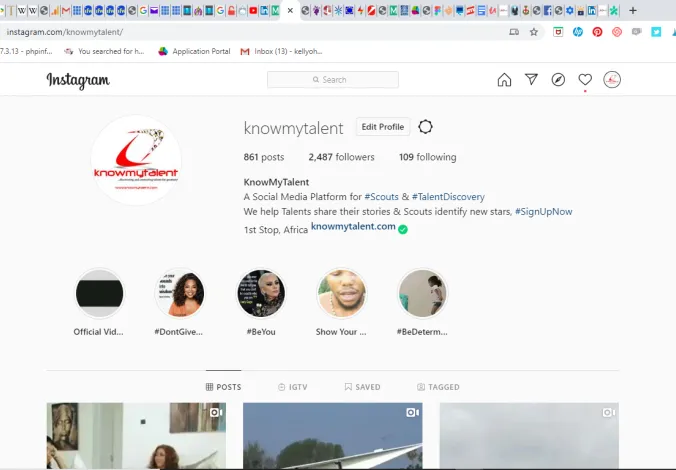Close the current Instagram tab
676x470 pixels.
(290, 10)
